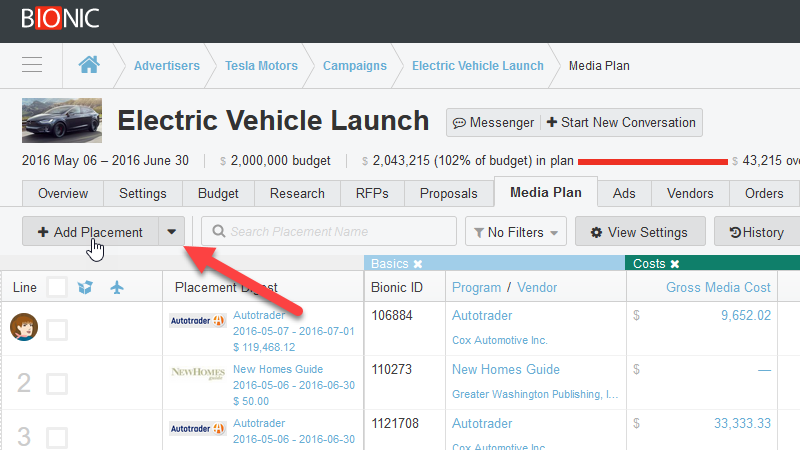800x450 pixels.
Task: Click gross media cost 9,652.02
Action: [745, 315]
